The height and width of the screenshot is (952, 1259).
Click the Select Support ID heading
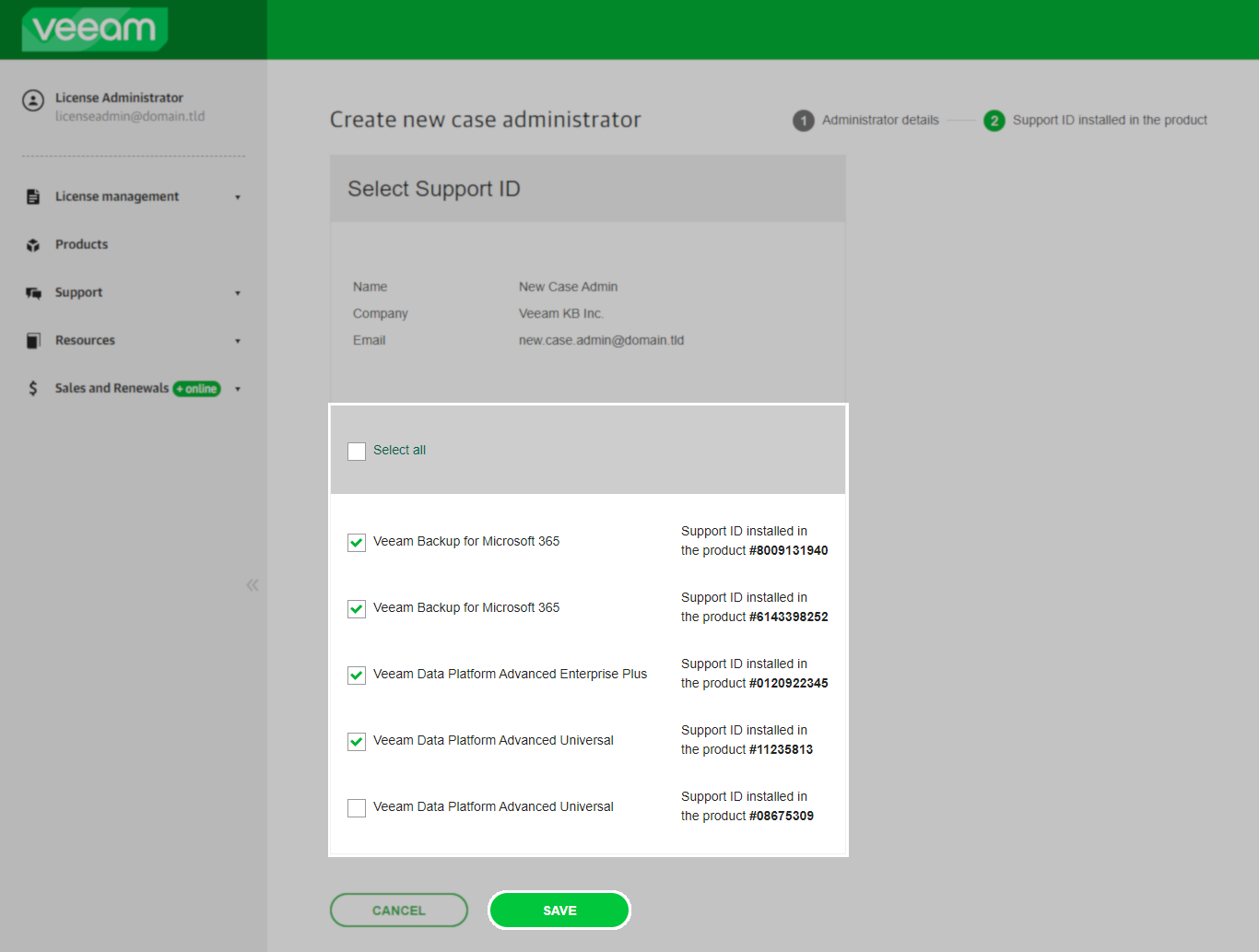(x=434, y=189)
